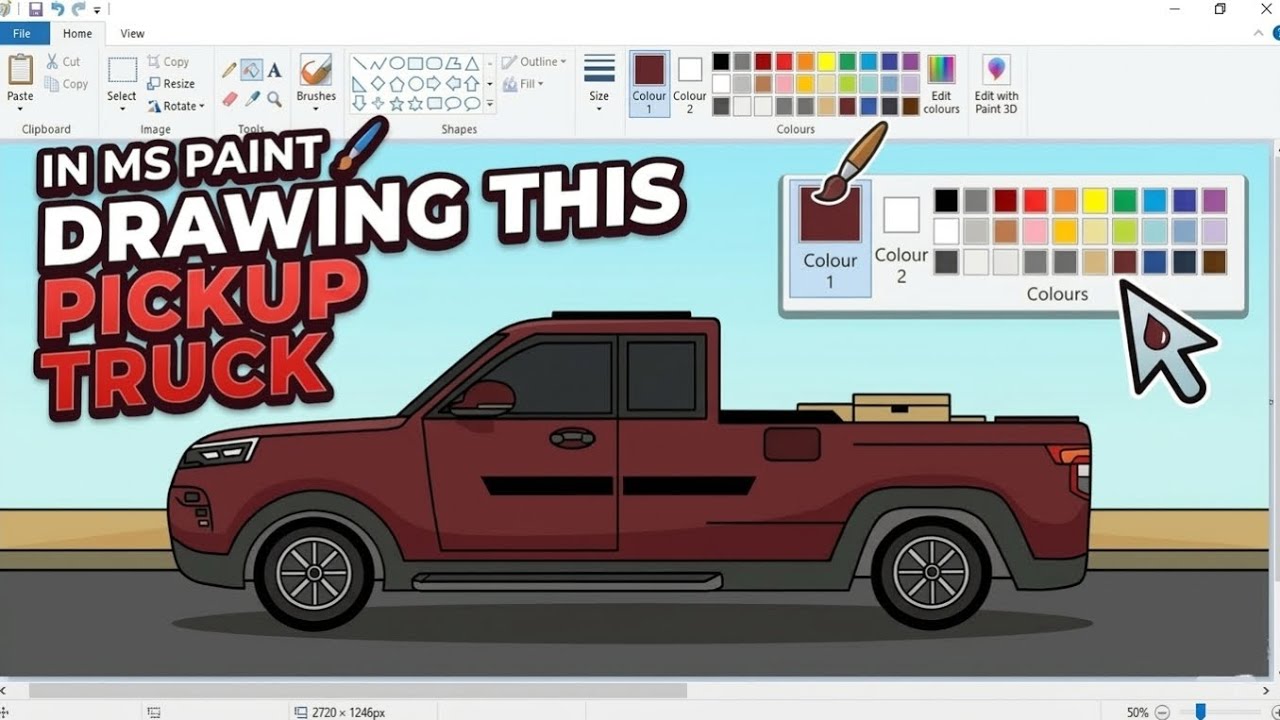1280x720 pixels.
Task: Click Edit with Paint 3D
Action: point(996,84)
